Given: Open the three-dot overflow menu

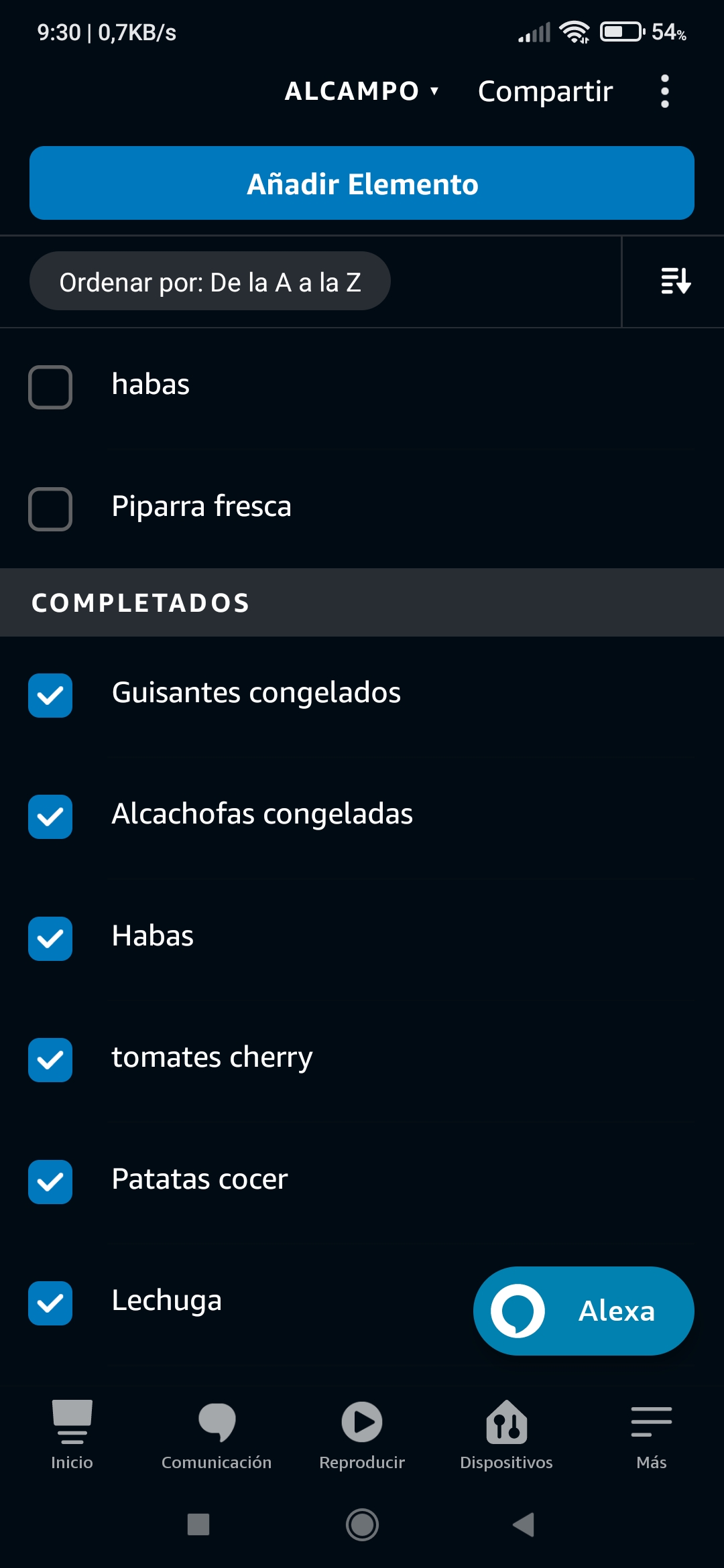Looking at the screenshot, I should (664, 91).
